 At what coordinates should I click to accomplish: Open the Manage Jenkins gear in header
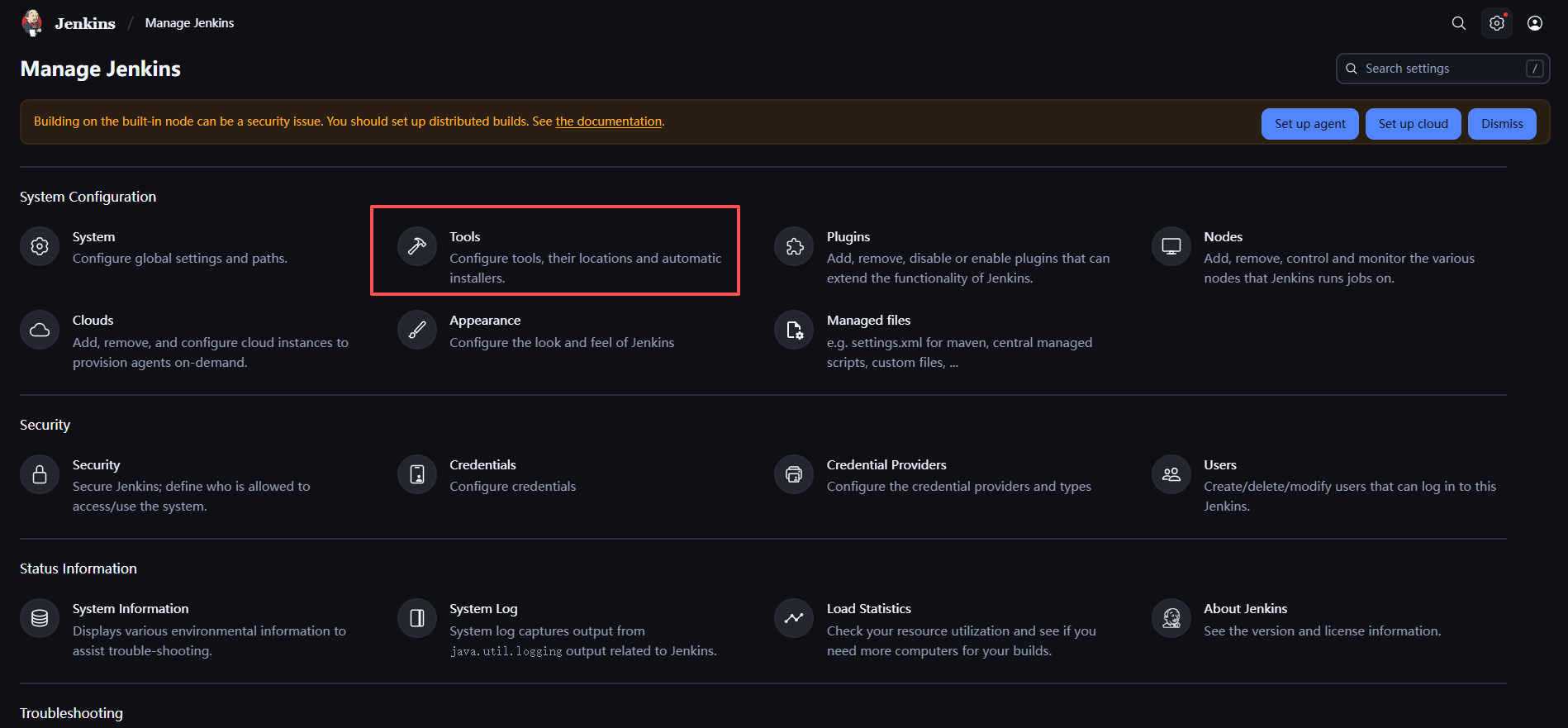pyautogui.click(x=1497, y=23)
